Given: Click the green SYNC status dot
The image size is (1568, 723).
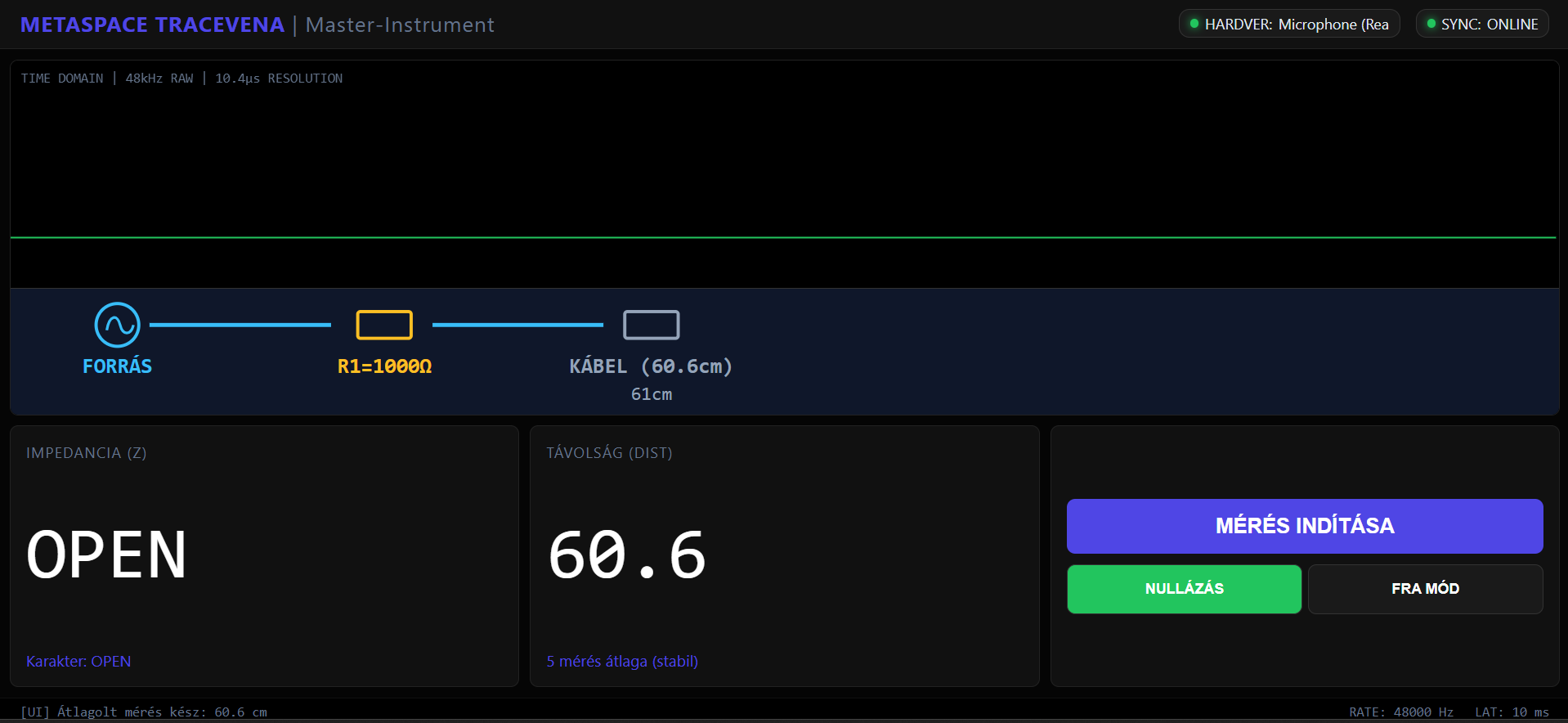Looking at the screenshot, I should point(1431,24).
